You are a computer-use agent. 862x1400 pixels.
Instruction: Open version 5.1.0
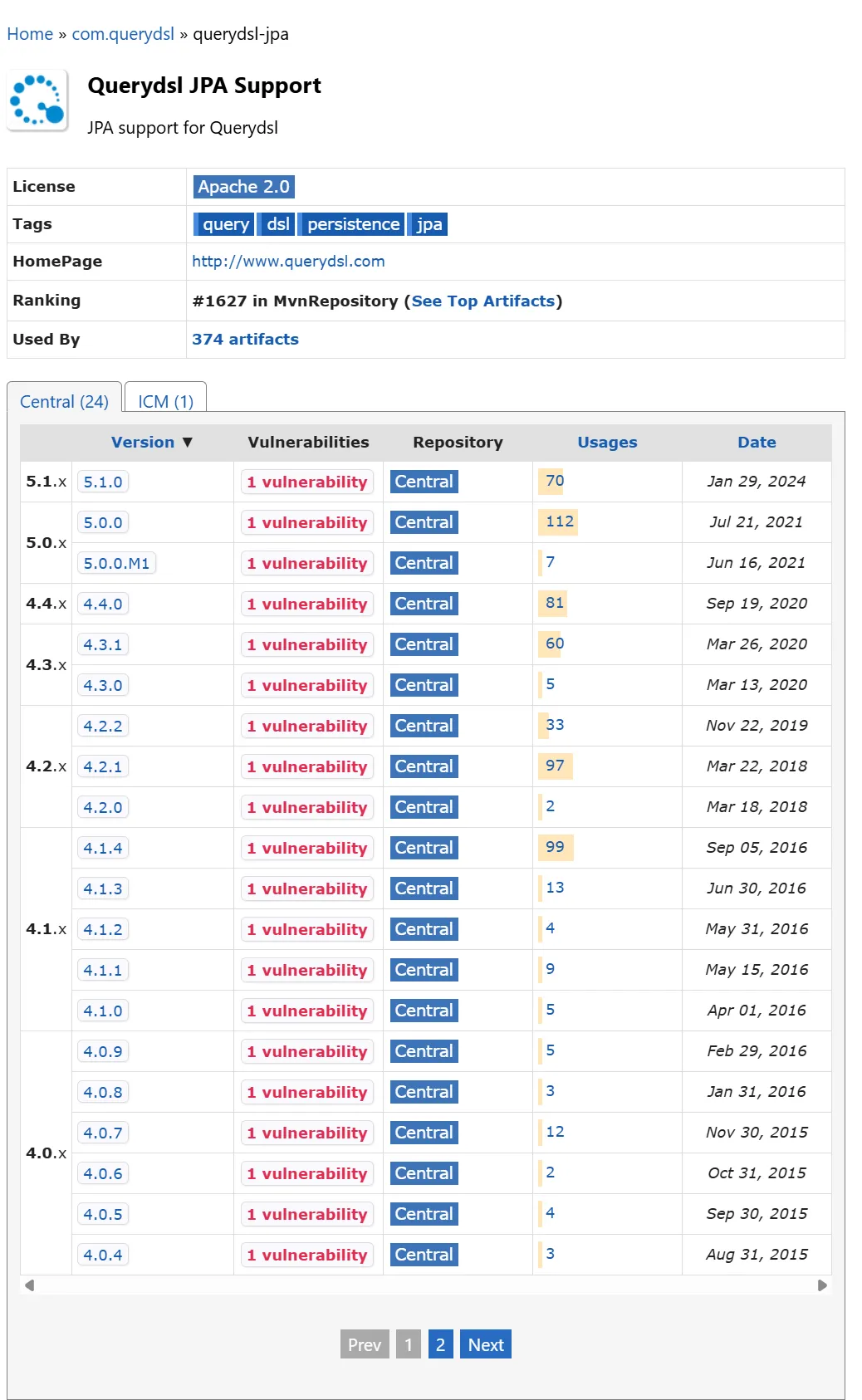click(103, 482)
